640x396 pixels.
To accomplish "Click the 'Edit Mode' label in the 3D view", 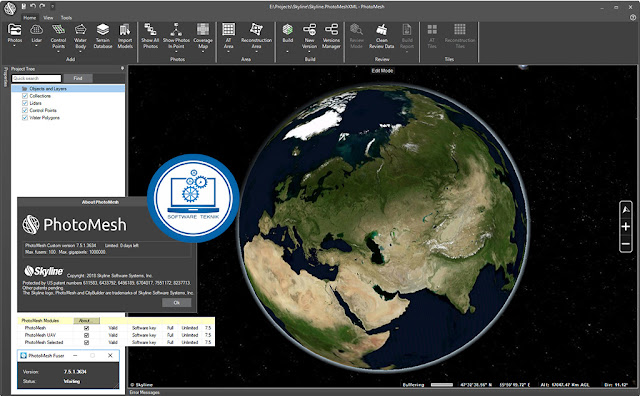I will tap(382, 71).
